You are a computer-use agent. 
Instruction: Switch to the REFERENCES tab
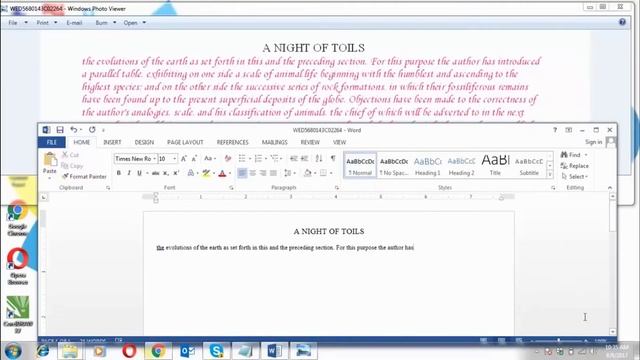(x=232, y=142)
